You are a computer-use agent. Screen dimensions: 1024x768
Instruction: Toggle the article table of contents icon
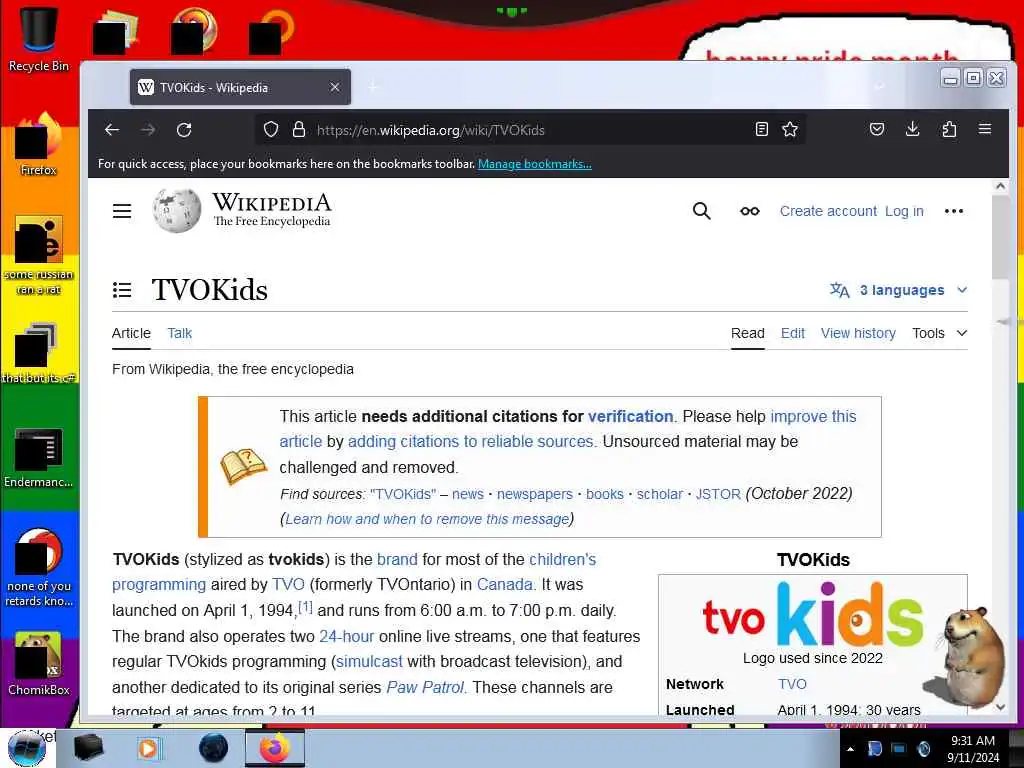tap(122, 290)
